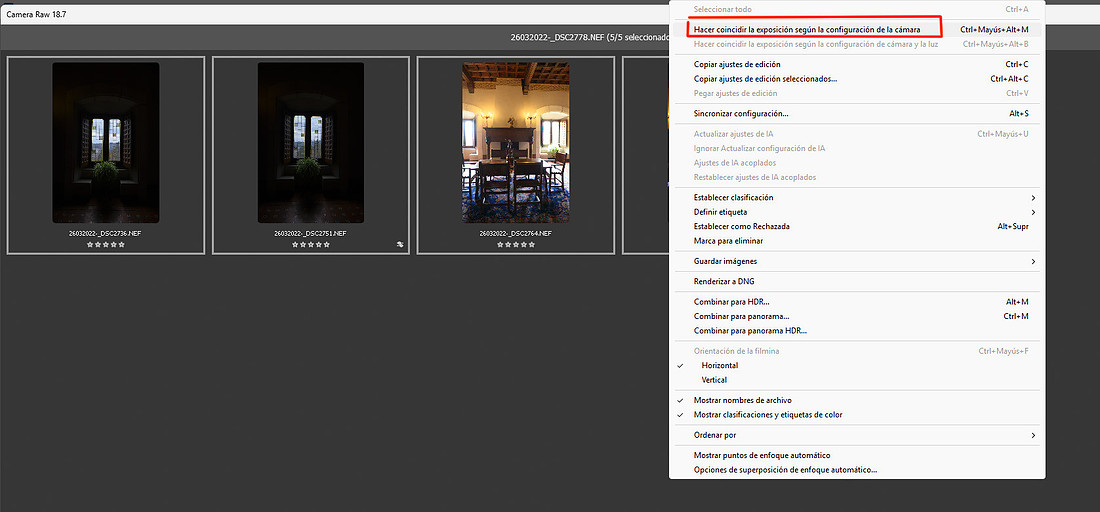Click filename label 26032022-_DSC2751.NEF
The image size is (1100, 512).
pos(311,233)
